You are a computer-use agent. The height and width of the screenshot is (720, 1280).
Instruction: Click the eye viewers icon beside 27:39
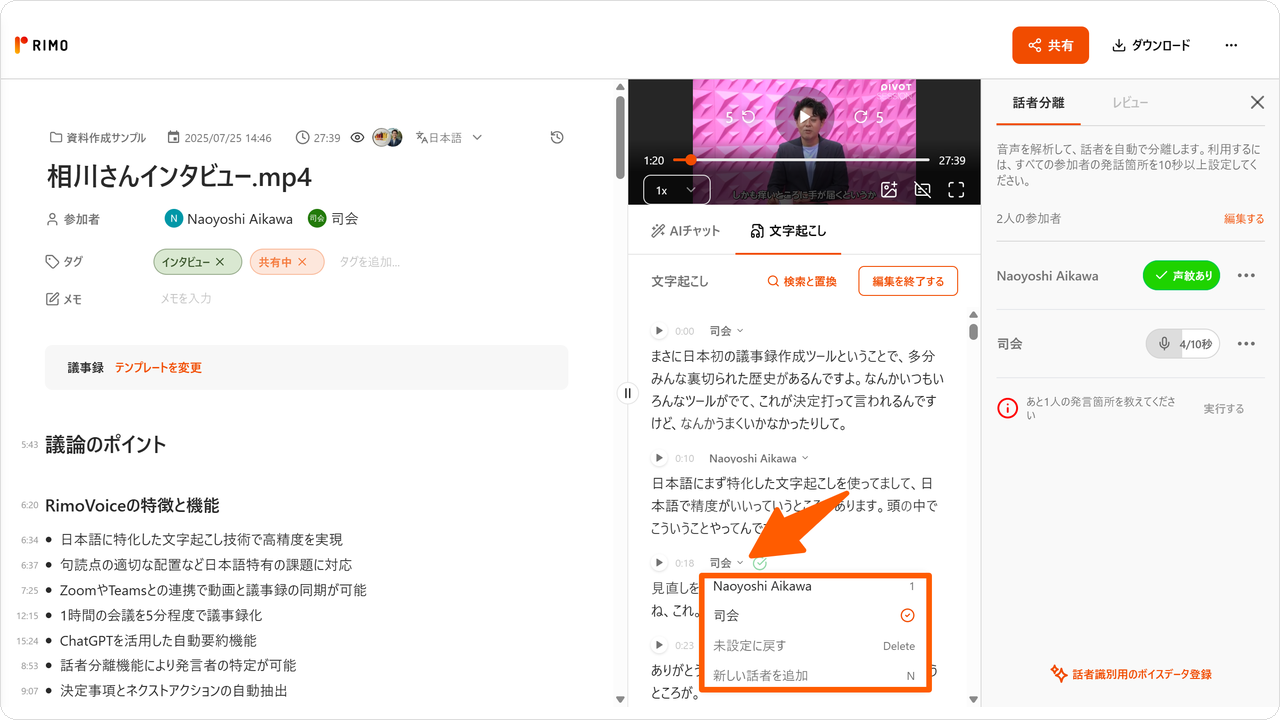click(357, 137)
